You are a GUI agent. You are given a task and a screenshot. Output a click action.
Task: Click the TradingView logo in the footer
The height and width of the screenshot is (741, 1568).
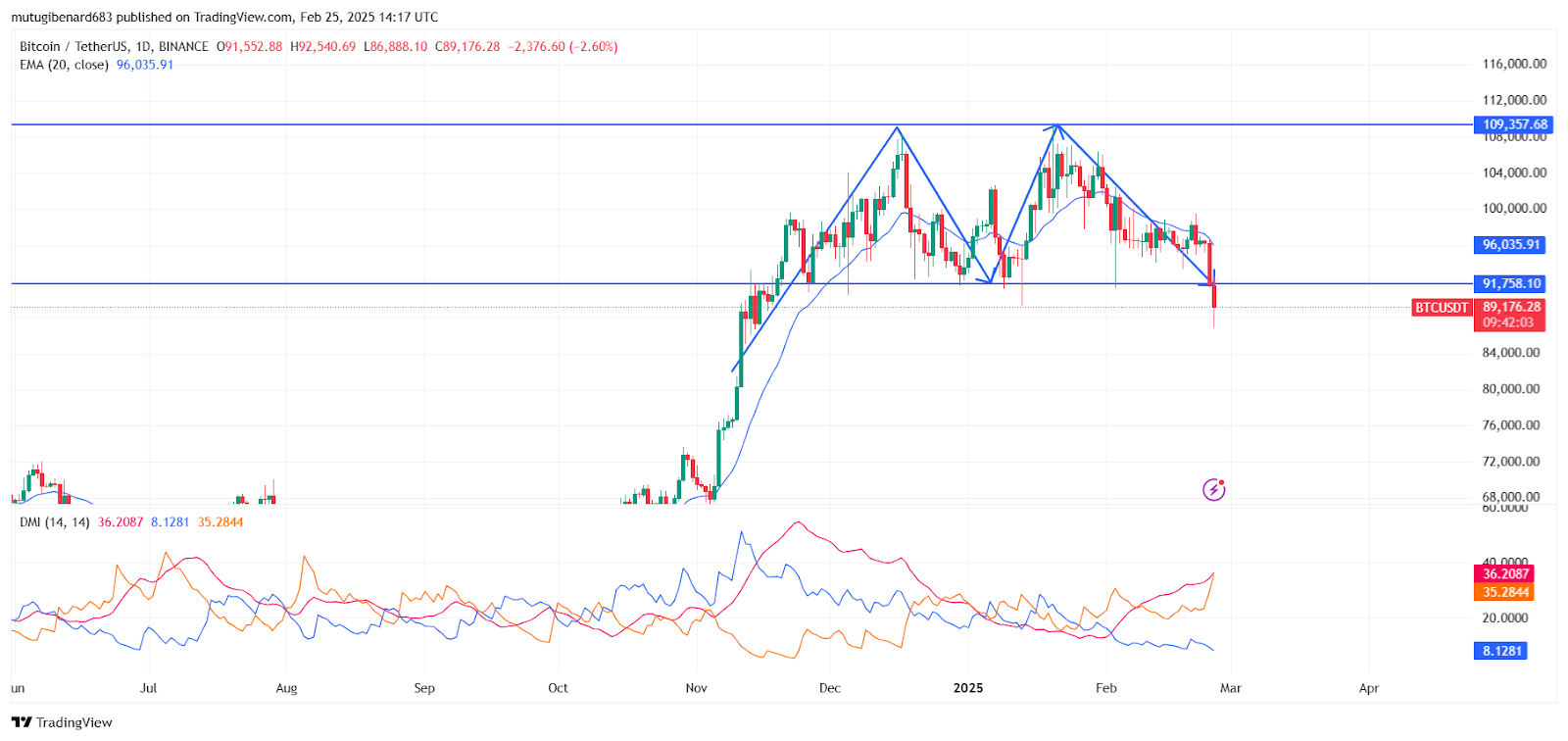(x=62, y=722)
